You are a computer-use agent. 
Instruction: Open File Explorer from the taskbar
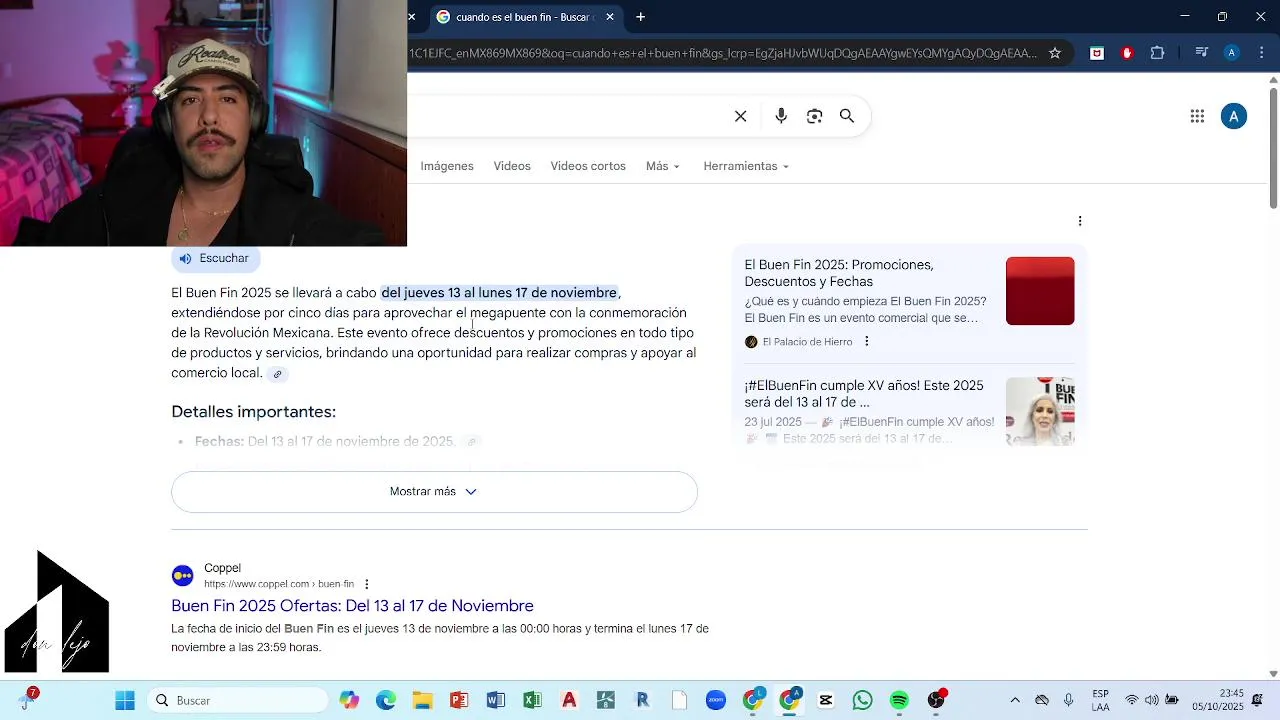pyautogui.click(x=422, y=700)
